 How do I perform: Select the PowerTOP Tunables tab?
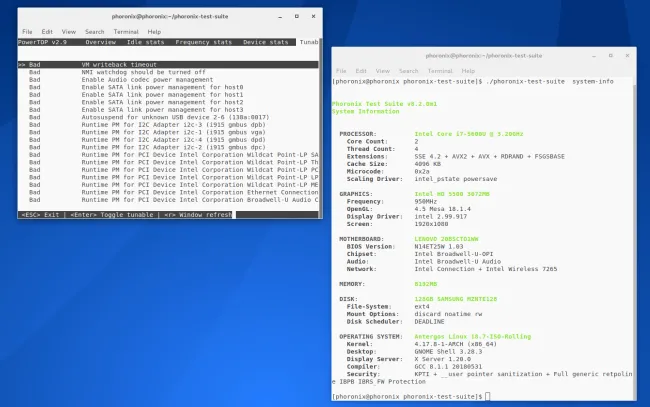pos(308,42)
